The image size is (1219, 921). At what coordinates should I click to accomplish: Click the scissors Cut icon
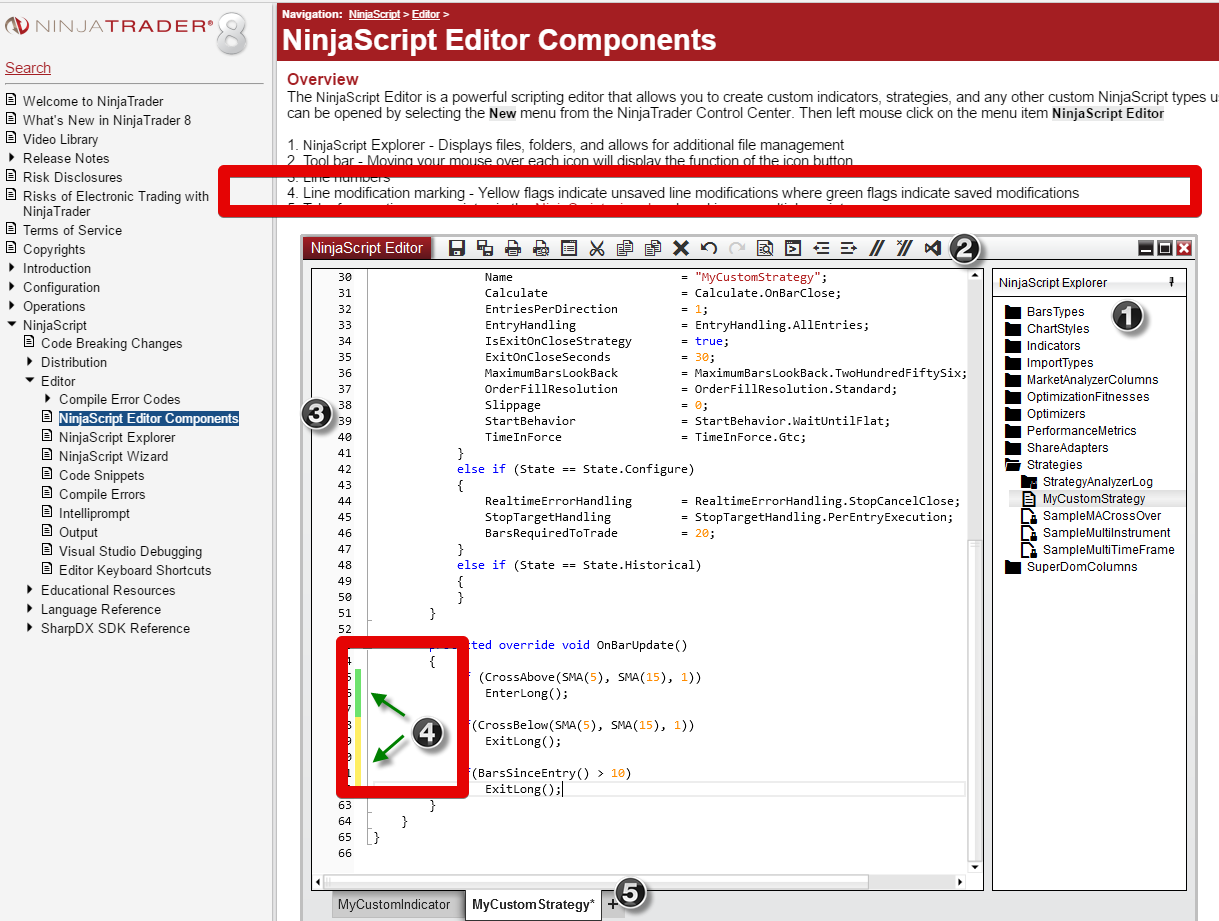click(597, 248)
